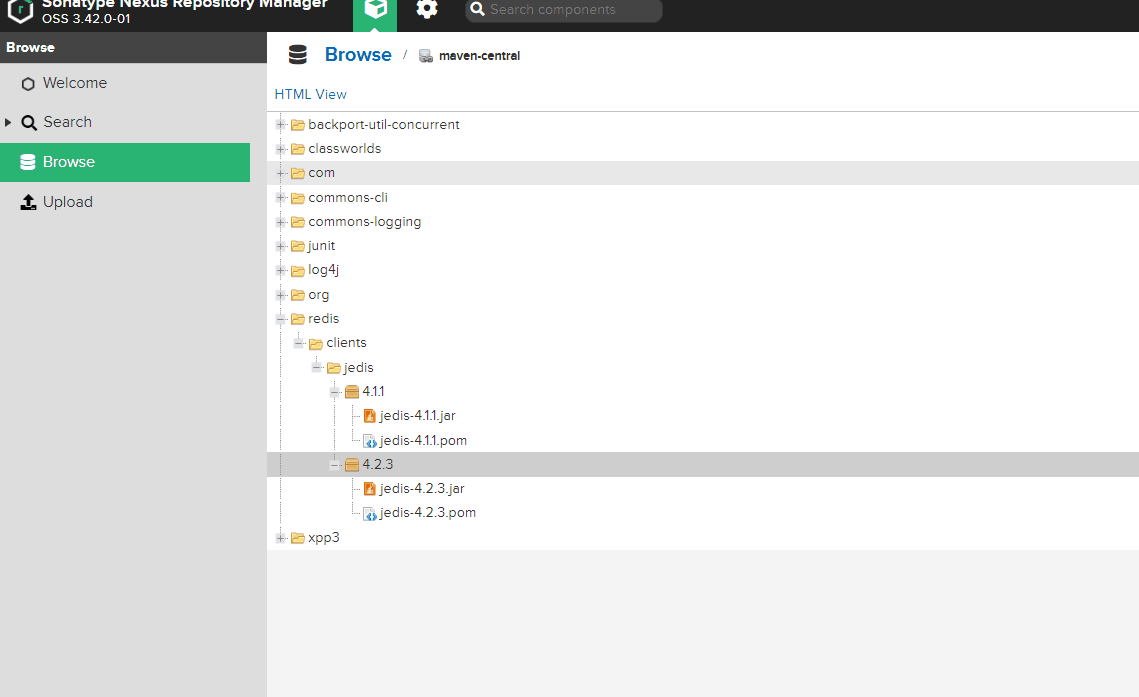The height and width of the screenshot is (697, 1139).
Task: Select the commons-logging tree row
Action: coord(703,221)
